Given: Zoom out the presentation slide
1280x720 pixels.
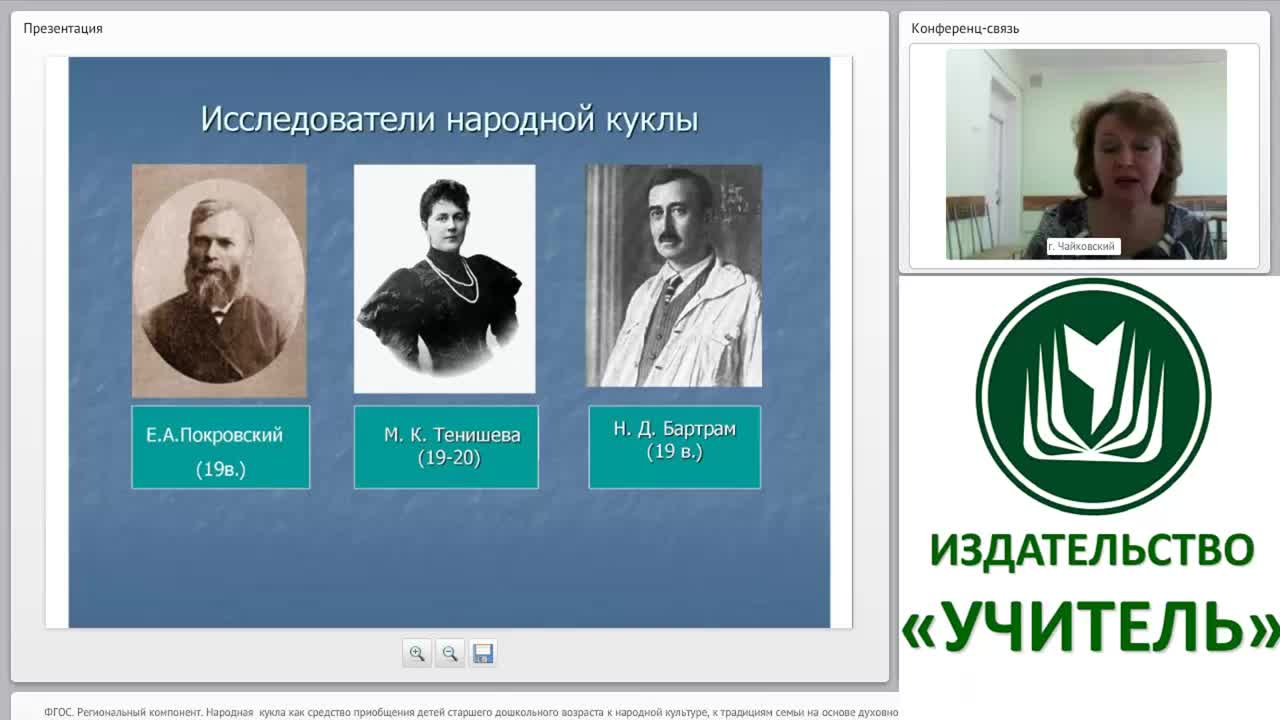Looking at the screenshot, I should [450, 653].
